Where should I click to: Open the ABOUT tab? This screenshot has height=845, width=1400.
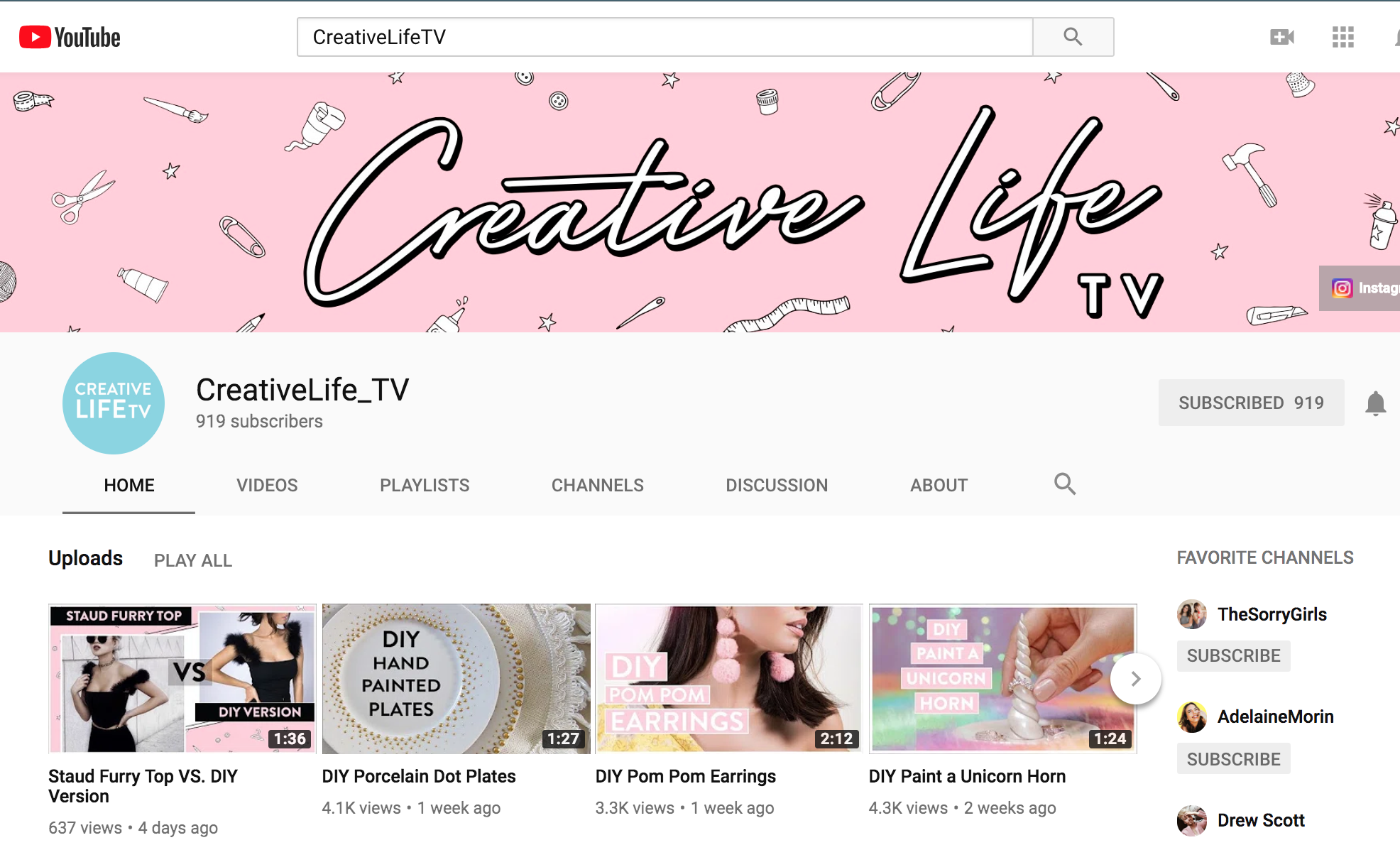(939, 486)
